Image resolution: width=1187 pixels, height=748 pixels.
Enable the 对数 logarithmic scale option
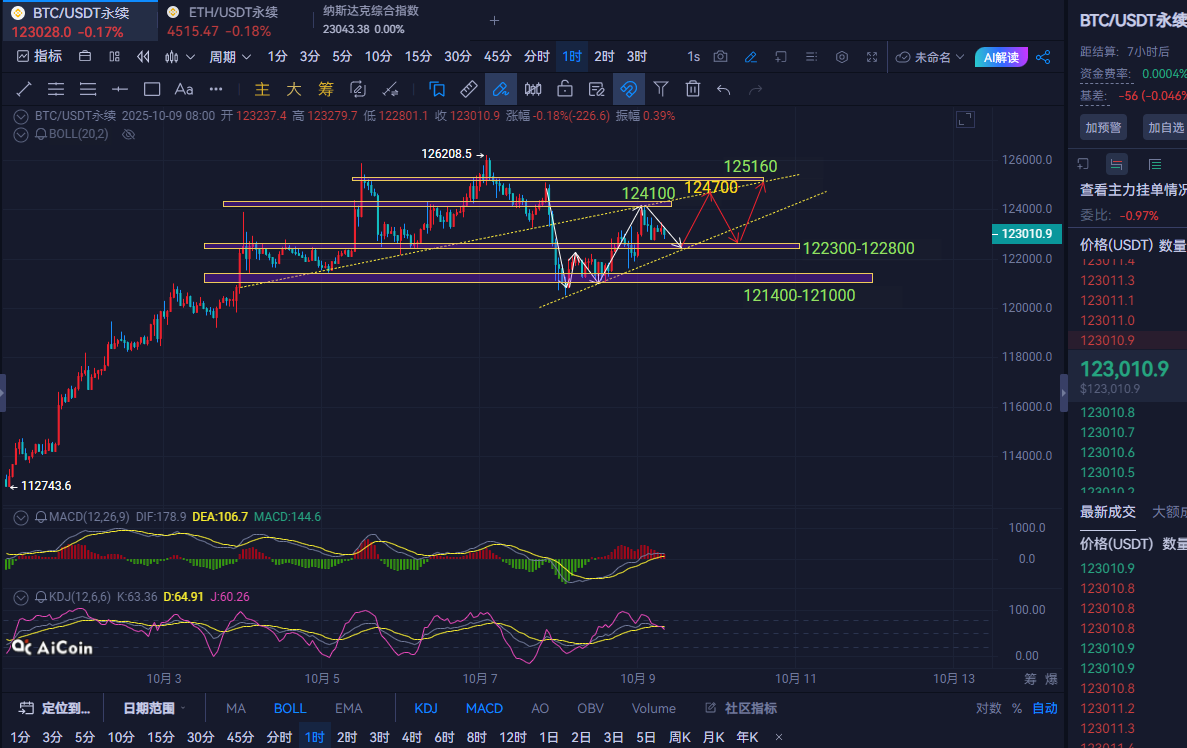[x=989, y=708]
